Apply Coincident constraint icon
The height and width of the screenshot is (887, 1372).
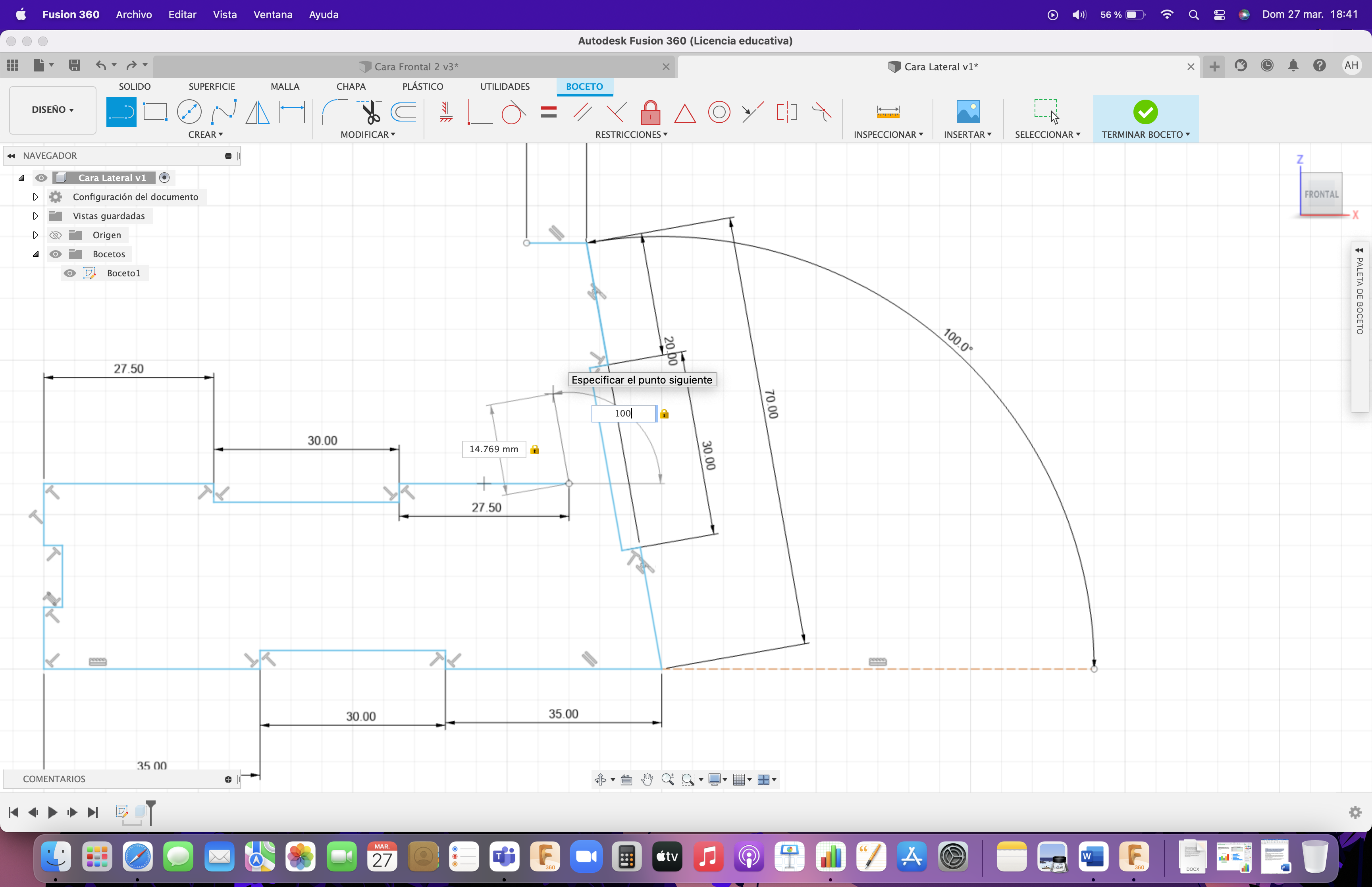[x=480, y=112]
